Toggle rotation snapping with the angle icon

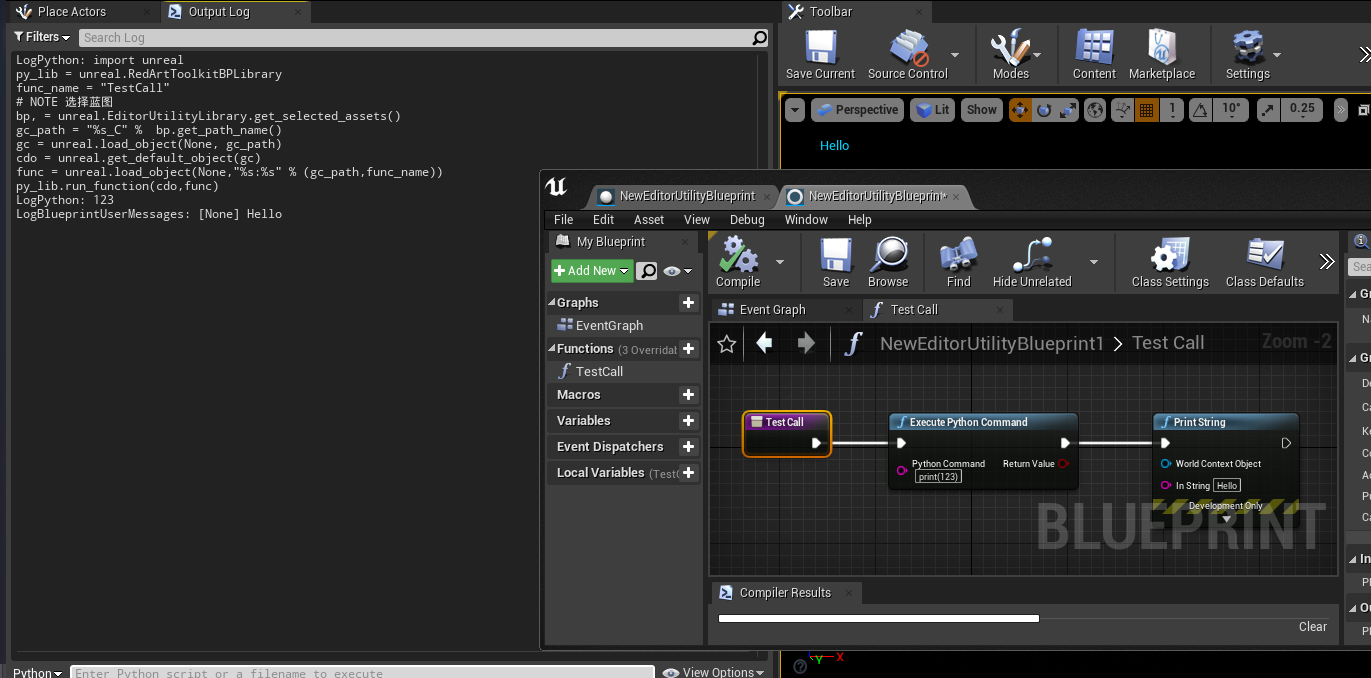click(1202, 110)
